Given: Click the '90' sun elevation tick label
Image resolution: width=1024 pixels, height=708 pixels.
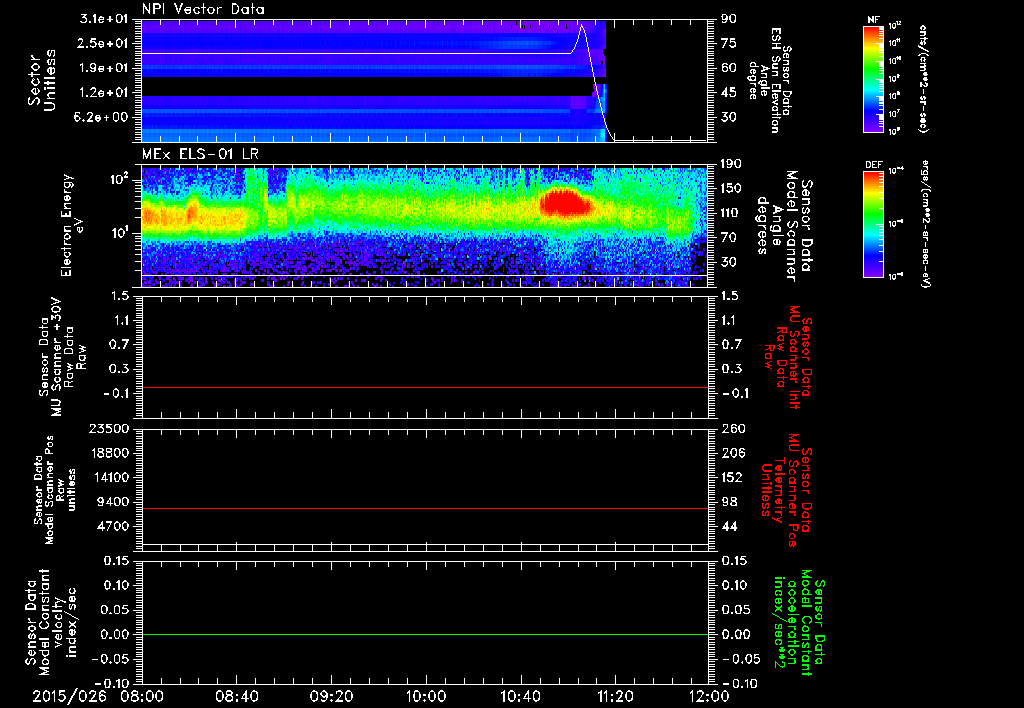Looking at the screenshot, I should point(729,19).
